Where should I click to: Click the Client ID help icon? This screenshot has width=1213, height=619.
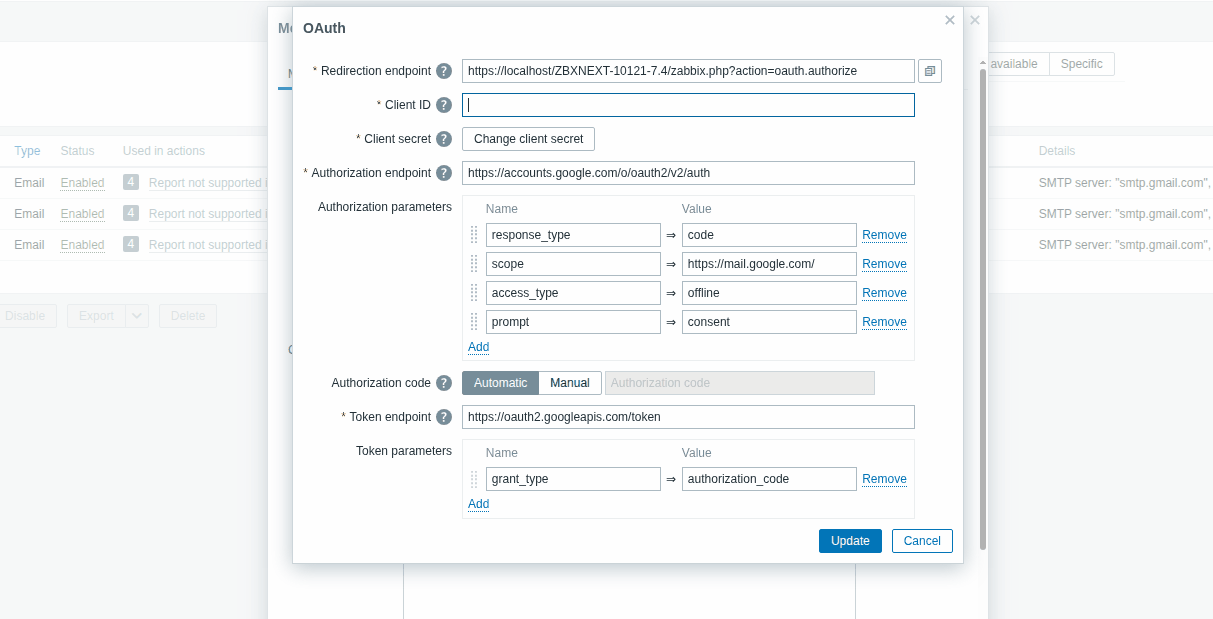tap(444, 105)
